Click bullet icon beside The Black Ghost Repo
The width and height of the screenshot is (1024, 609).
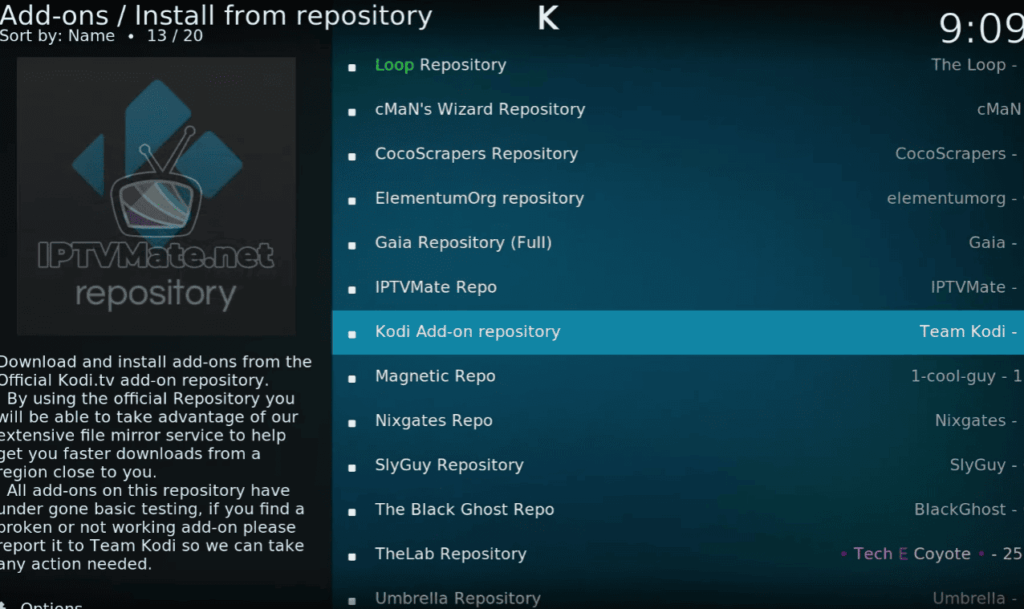(352, 512)
